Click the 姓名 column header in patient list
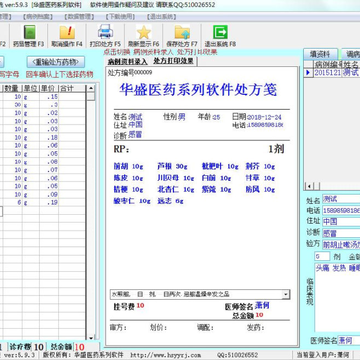The image size is (360, 360). [x=351, y=64]
